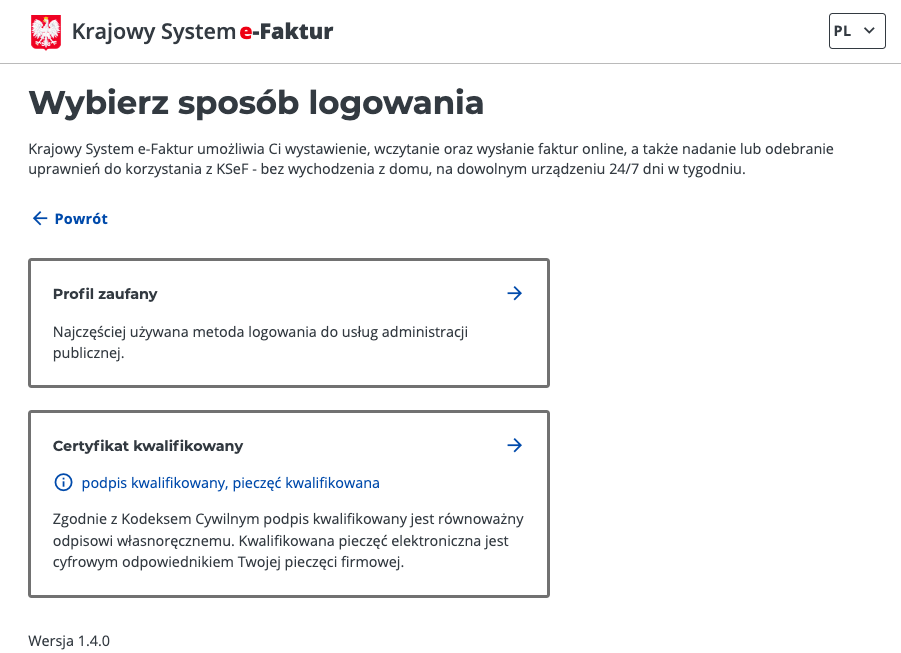The width and height of the screenshot is (901, 653).
Task: Click the arrow icon on Certyfikat kwalifikowany
Action: [x=514, y=445]
